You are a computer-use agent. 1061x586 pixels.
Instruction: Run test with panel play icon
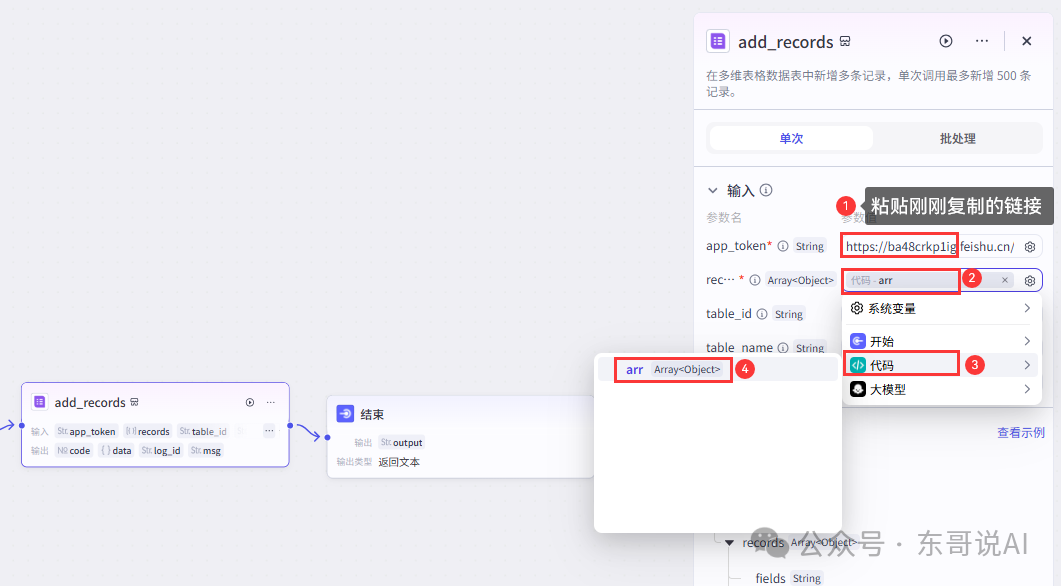pyautogui.click(x=946, y=41)
